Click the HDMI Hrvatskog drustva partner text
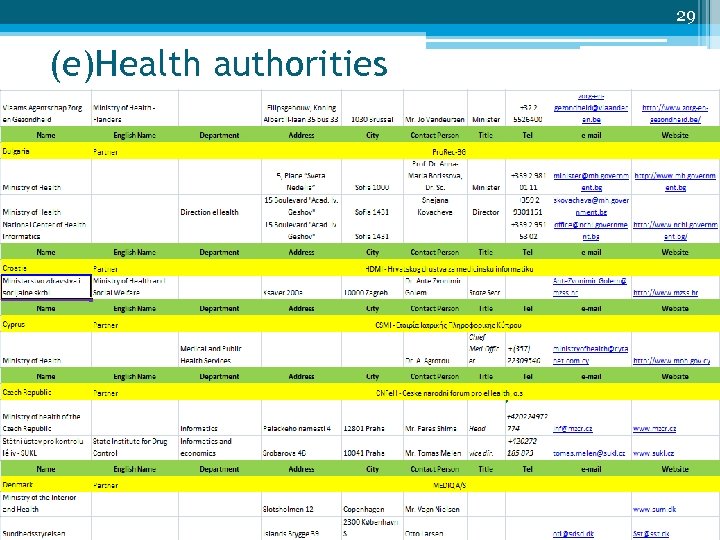 [x=449, y=269]
